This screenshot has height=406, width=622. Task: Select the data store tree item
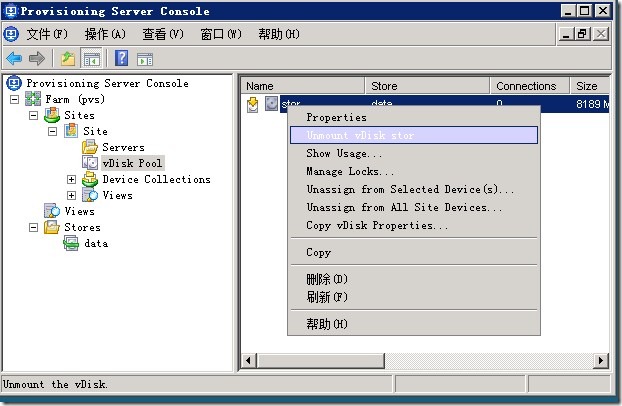click(96, 243)
